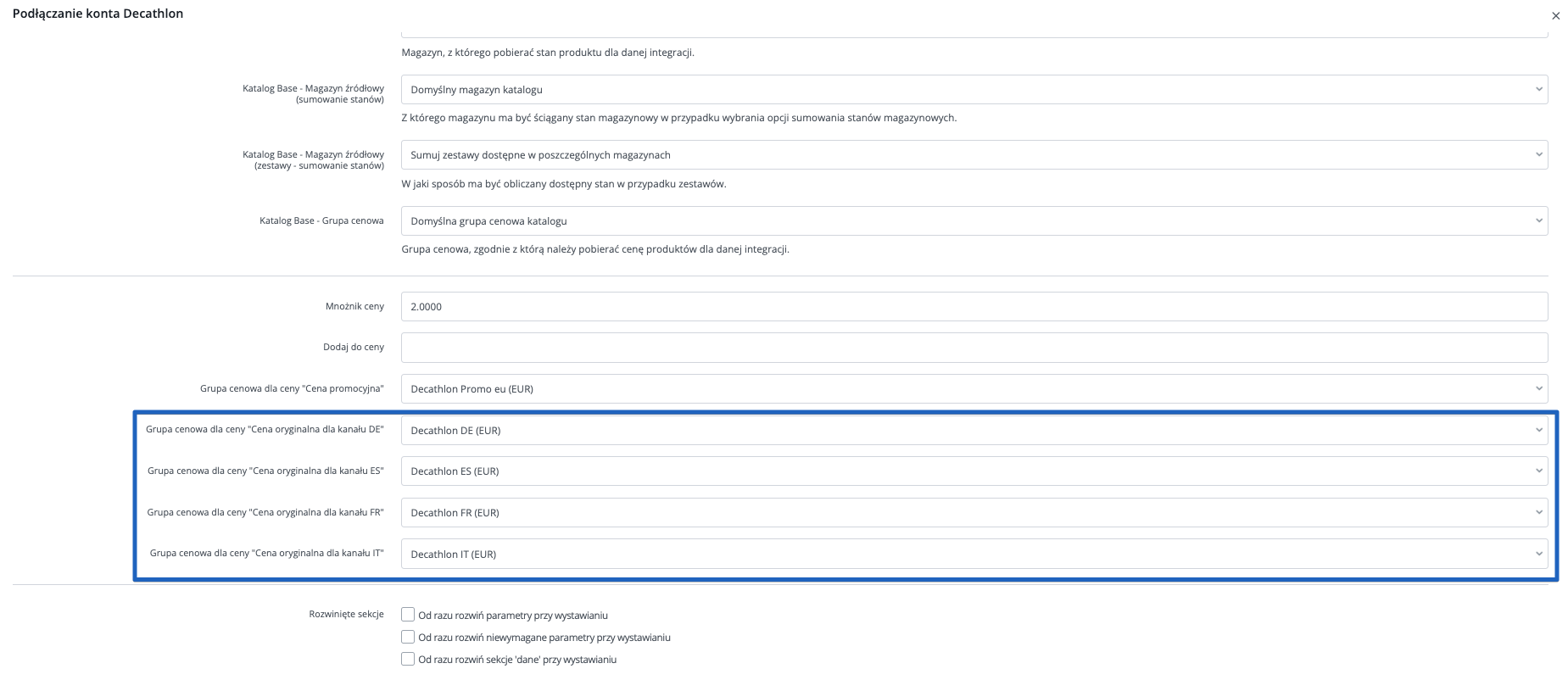
Task: Open 'Magazyn źródłowy (sumowanie stanów)' dropdown
Action: click(974, 90)
